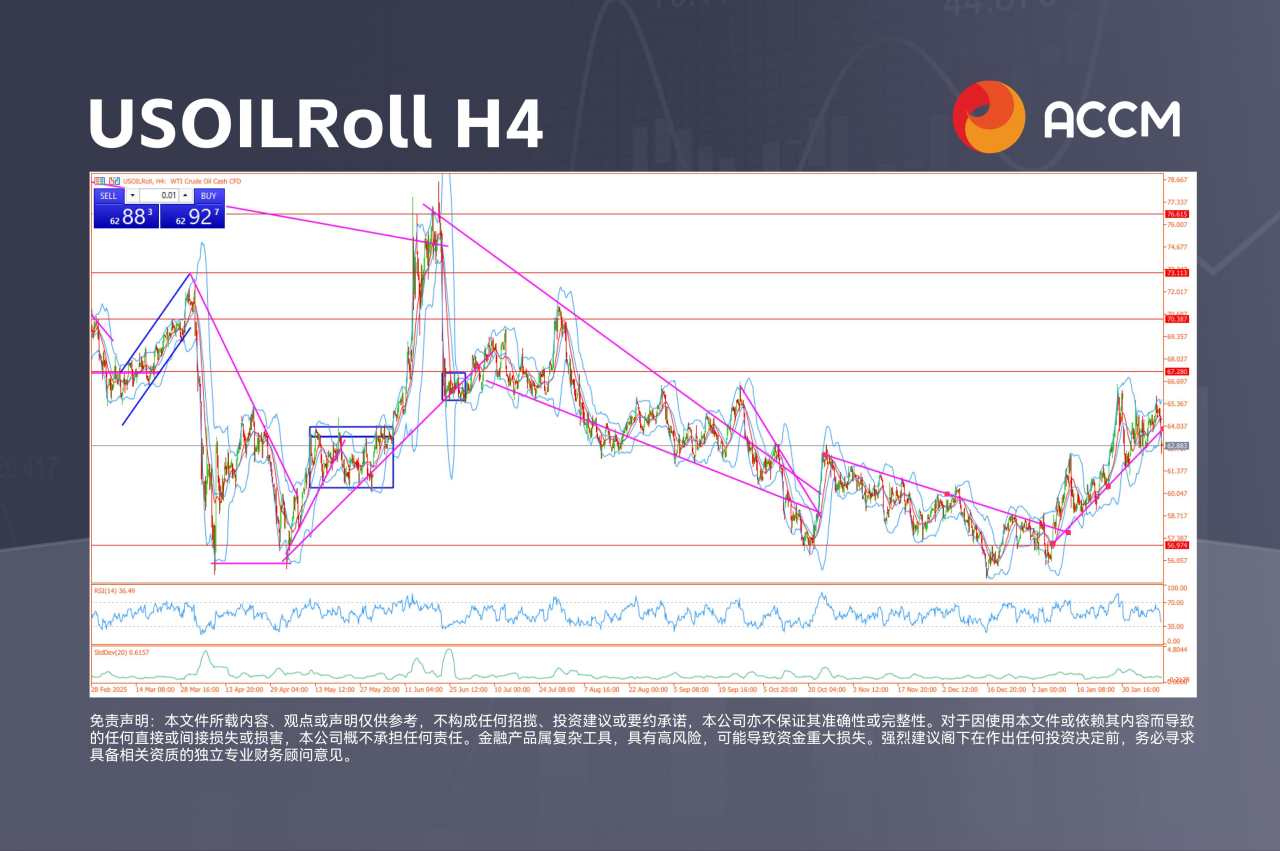Click the RSI(14) indicator label
The width and height of the screenshot is (1280, 851).
click(x=114, y=591)
